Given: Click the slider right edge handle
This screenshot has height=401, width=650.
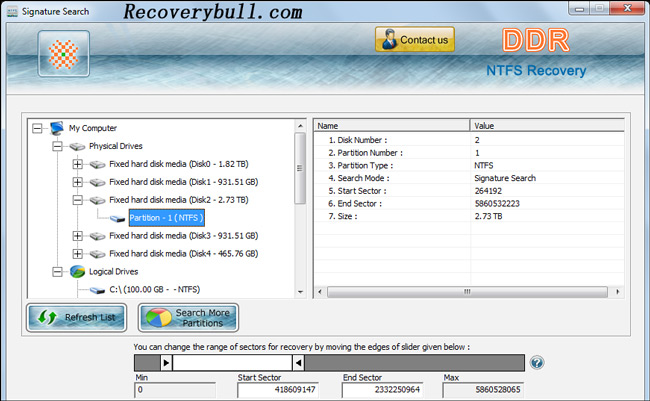Looking at the screenshot, I should pyautogui.click(x=298, y=363).
